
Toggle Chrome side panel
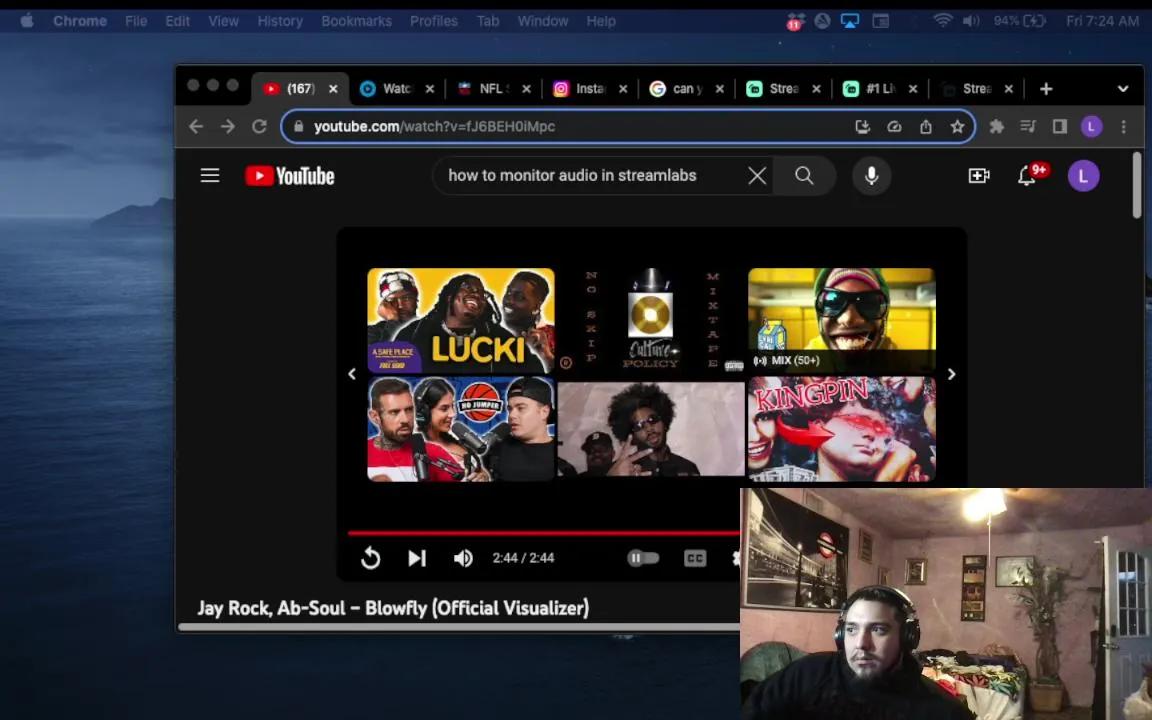click(1059, 126)
